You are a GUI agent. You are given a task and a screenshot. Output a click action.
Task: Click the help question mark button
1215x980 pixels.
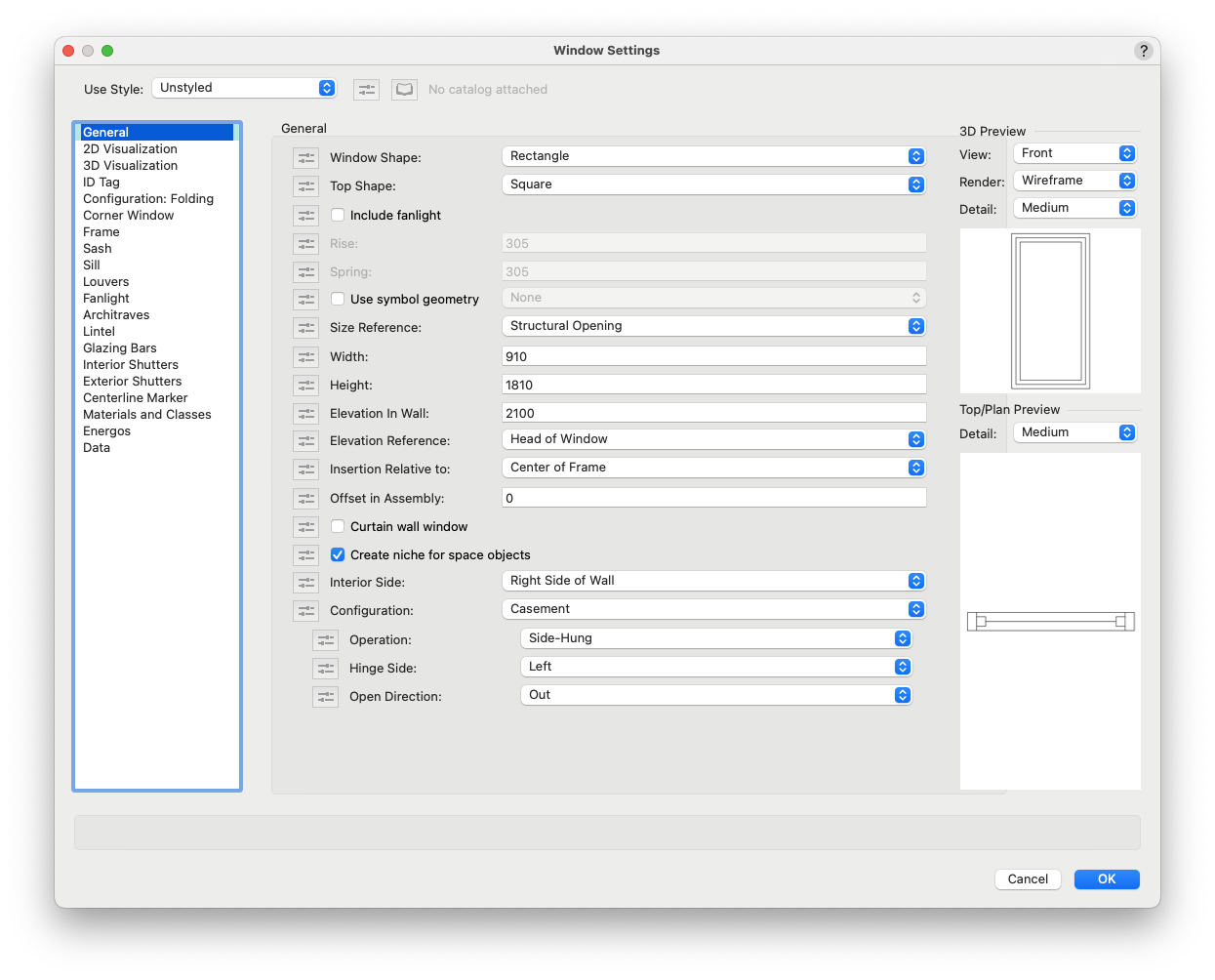1143,51
